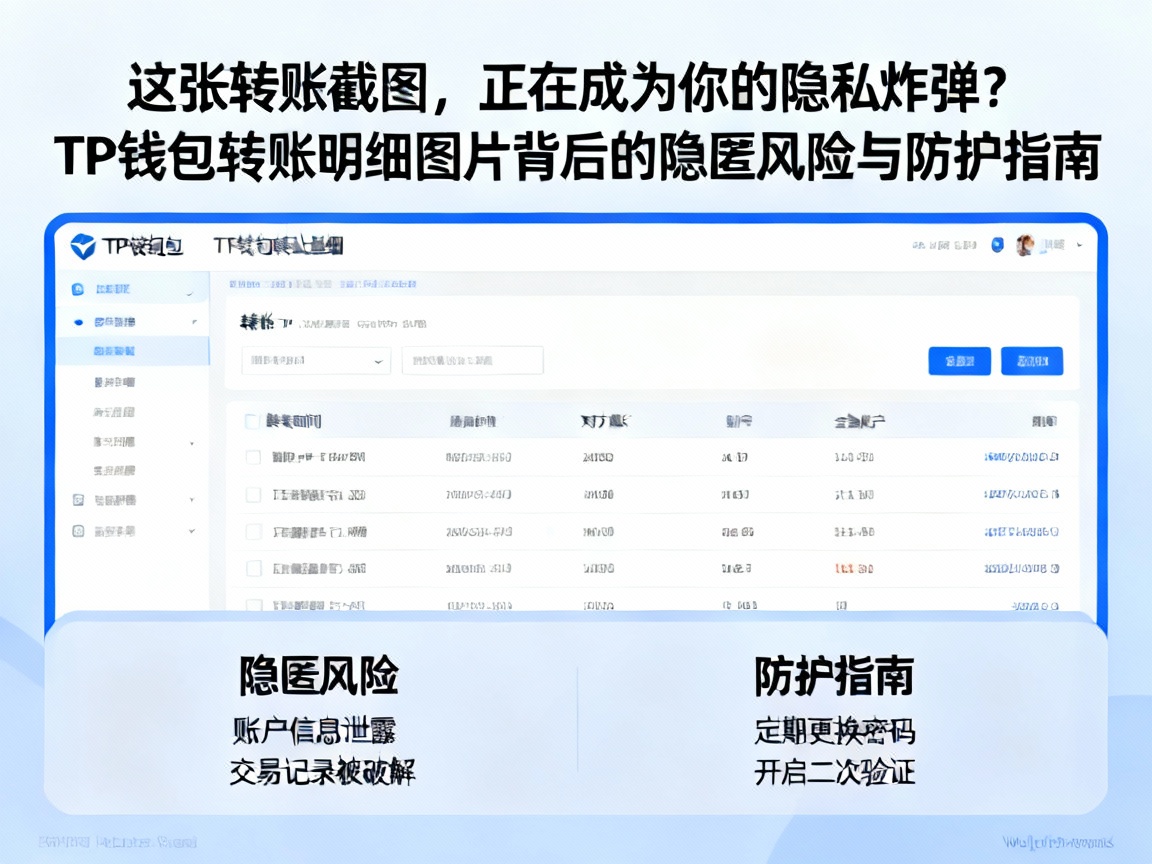This screenshot has width=1152, height=864.
Task: Expand the chevron next to the user avatar
Action: click(1078, 246)
